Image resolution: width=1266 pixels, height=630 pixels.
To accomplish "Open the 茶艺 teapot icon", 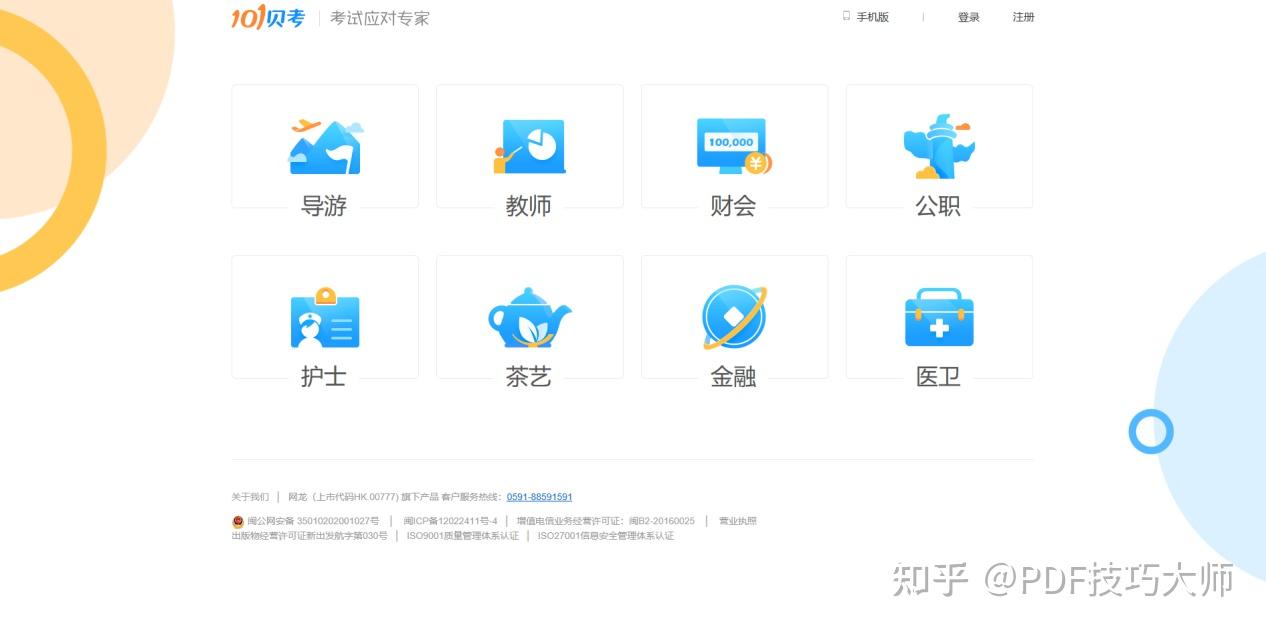I will point(530,318).
